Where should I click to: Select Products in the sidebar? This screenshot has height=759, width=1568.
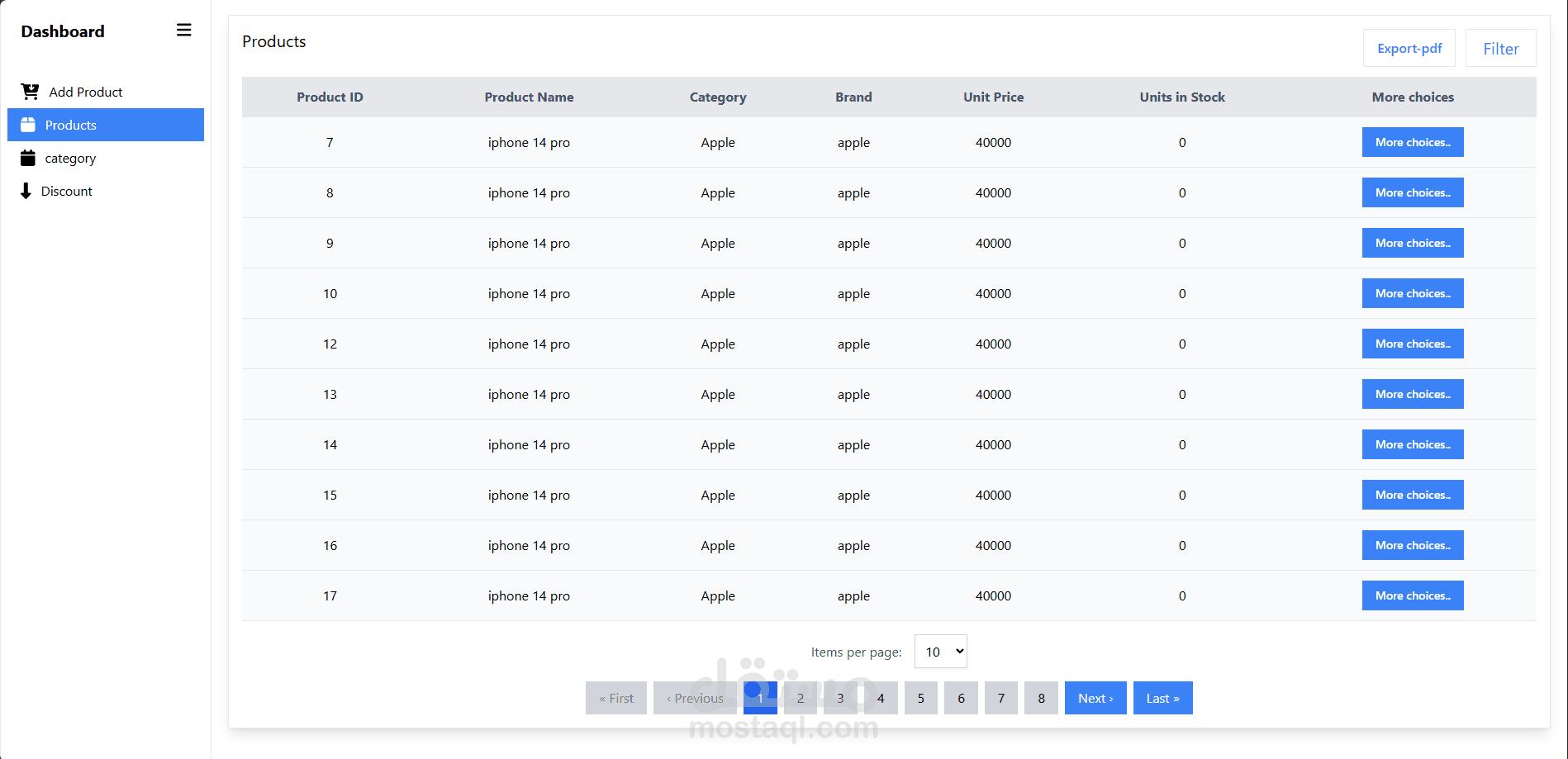click(x=106, y=125)
